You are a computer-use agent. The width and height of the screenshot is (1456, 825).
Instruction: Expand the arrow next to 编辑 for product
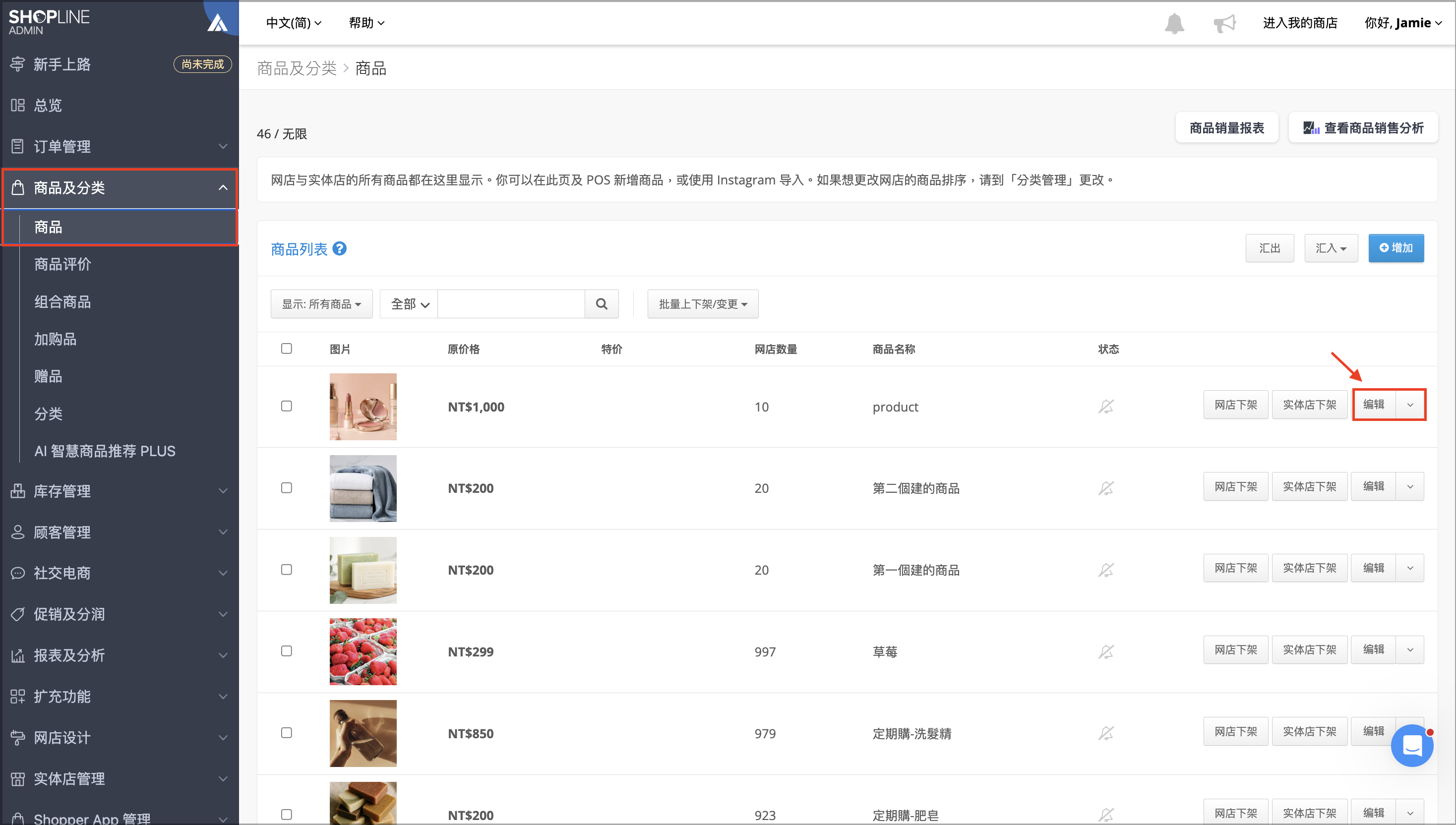tap(1410, 405)
